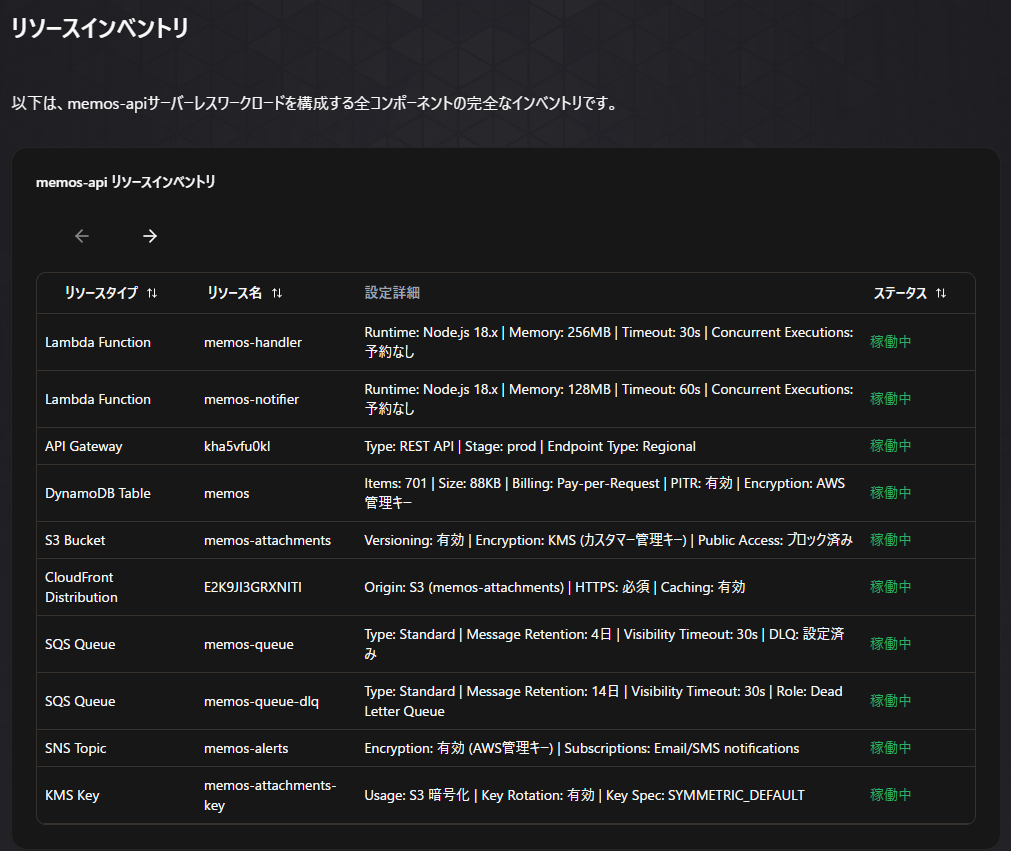Click the previous page left arrow
1011x851 pixels.
tap(82, 236)
